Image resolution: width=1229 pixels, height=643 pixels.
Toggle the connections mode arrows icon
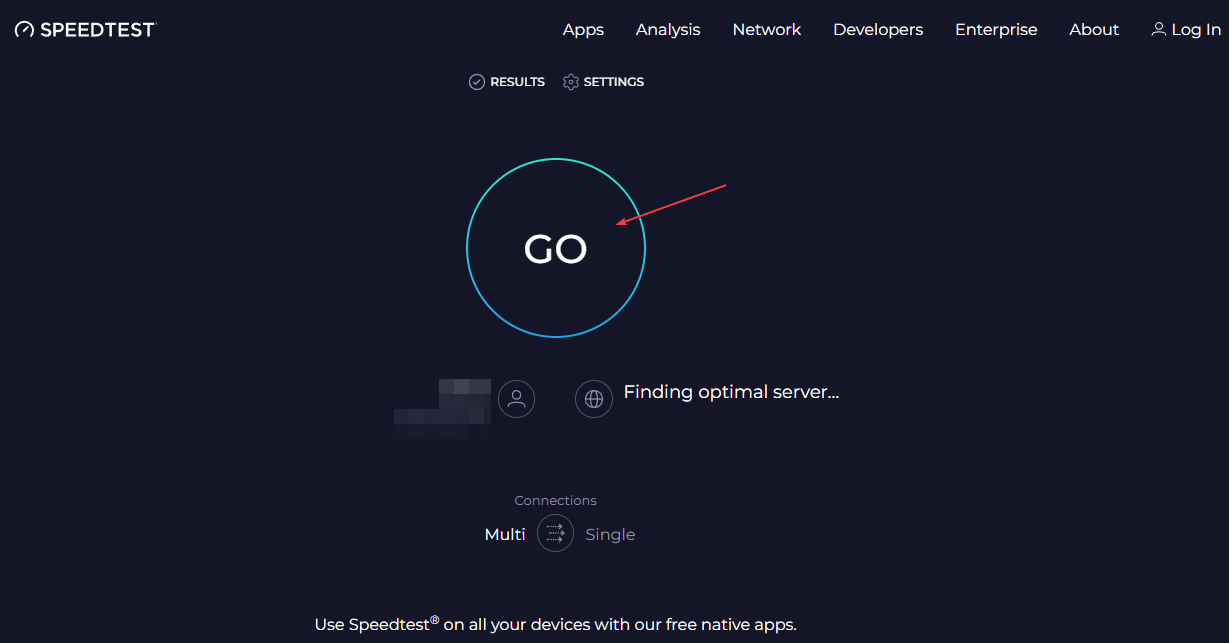pyautogui.click(x=556, y=534)
